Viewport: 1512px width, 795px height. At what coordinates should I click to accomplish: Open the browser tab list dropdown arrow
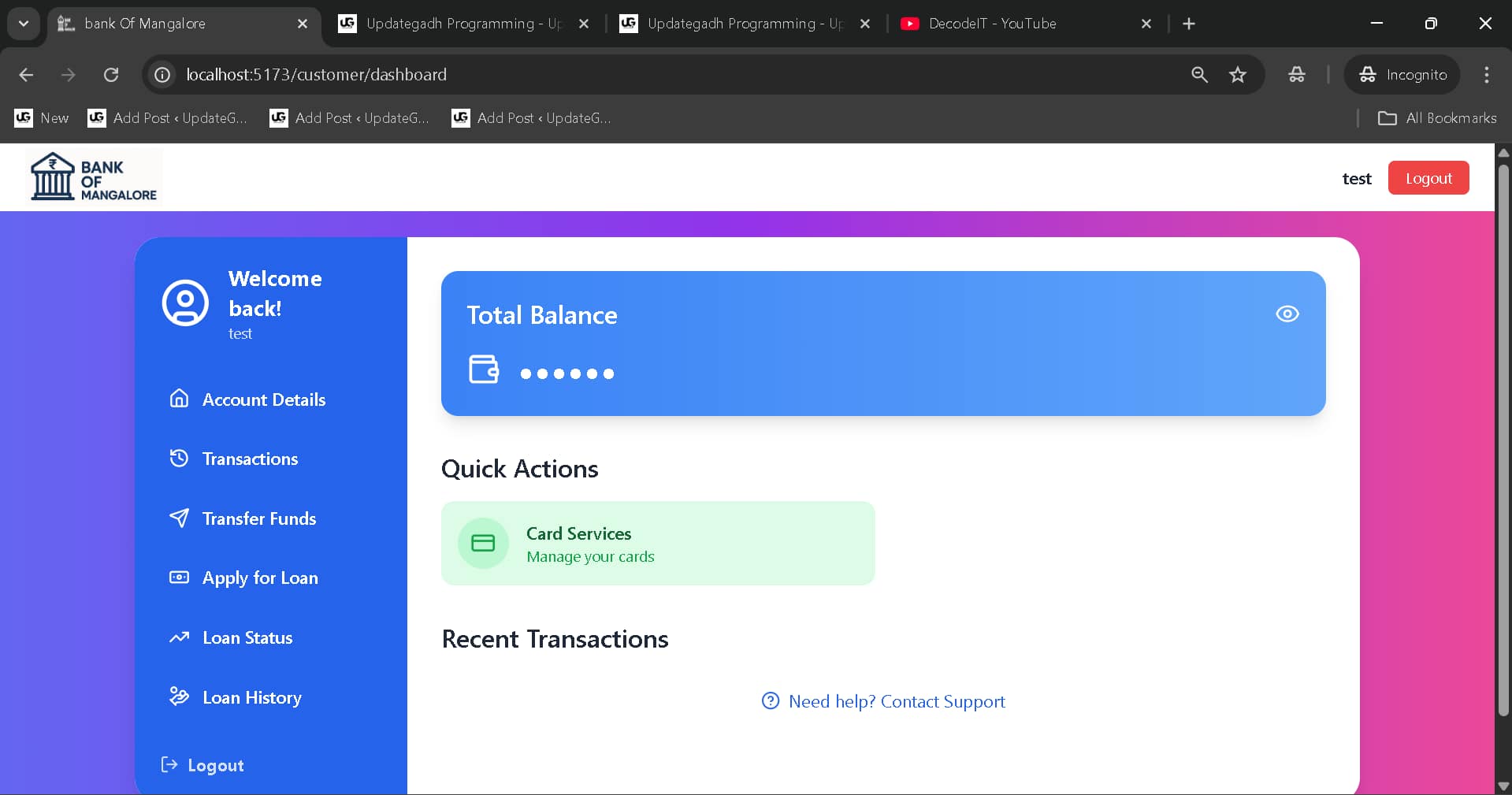pyautogui.click(x=23, y=24)
